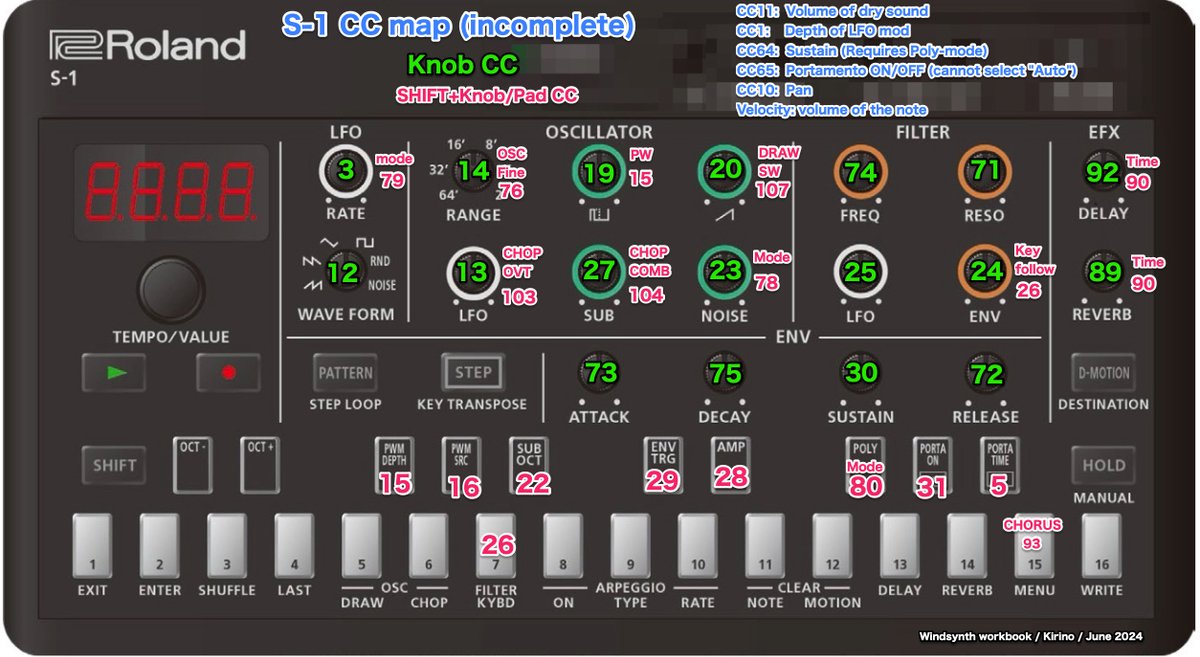Start playback with the green play button

pos(113,372)
